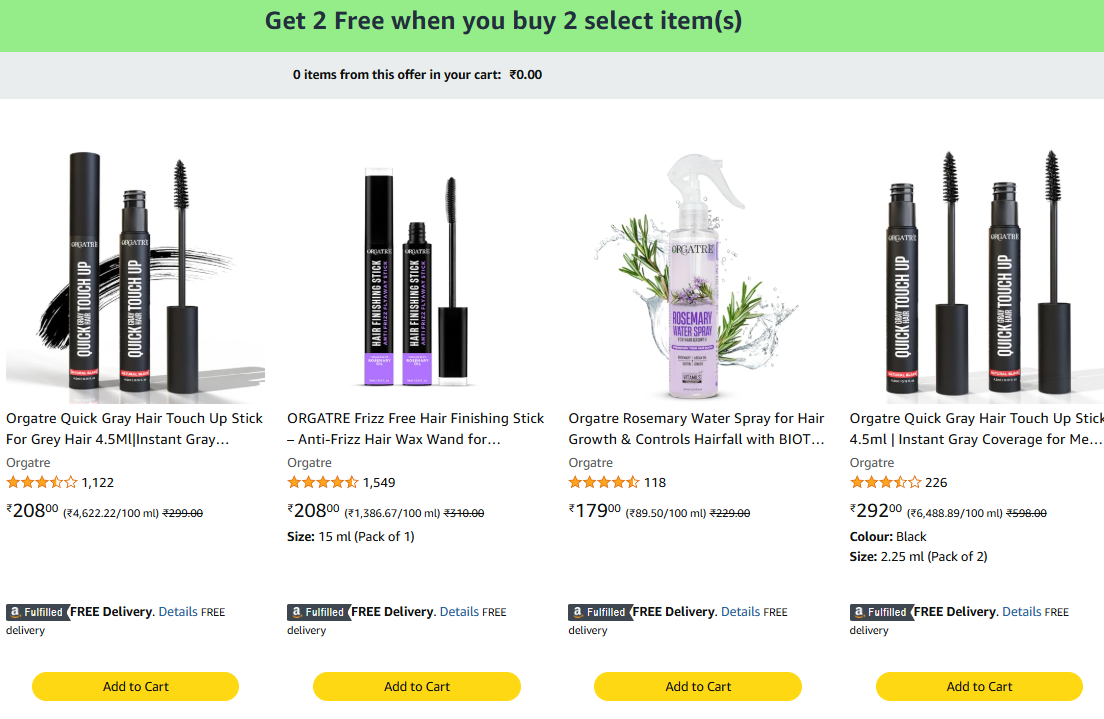The width and height of the screenshot is (1104, 719).
Task: Click the Fulfilled badge under Hair Finishing Stick
Action: pyautogui.click(x=318, y=612)
